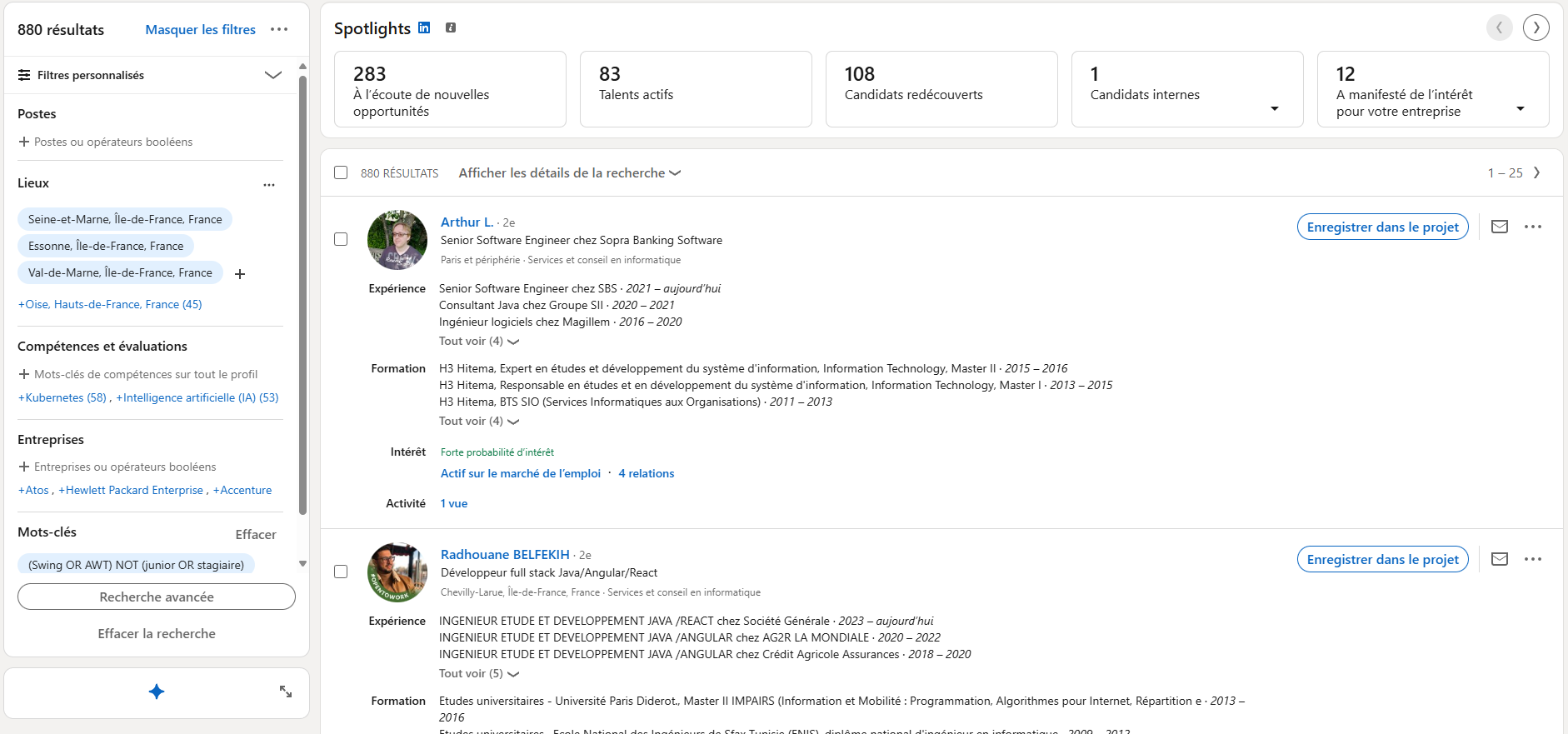The image size is (1568, 734).
Task: Open the filters panel three-dot menu
Action: 279,29
